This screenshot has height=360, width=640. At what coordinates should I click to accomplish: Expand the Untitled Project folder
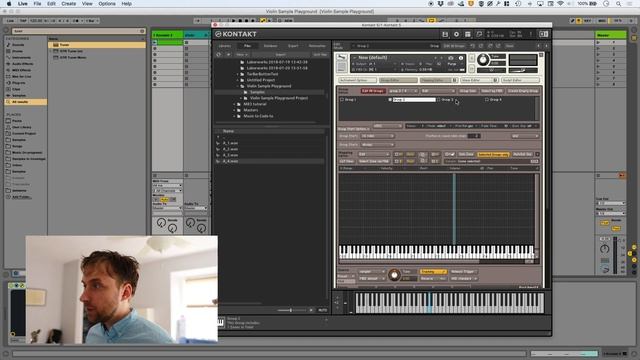(238, 80)
